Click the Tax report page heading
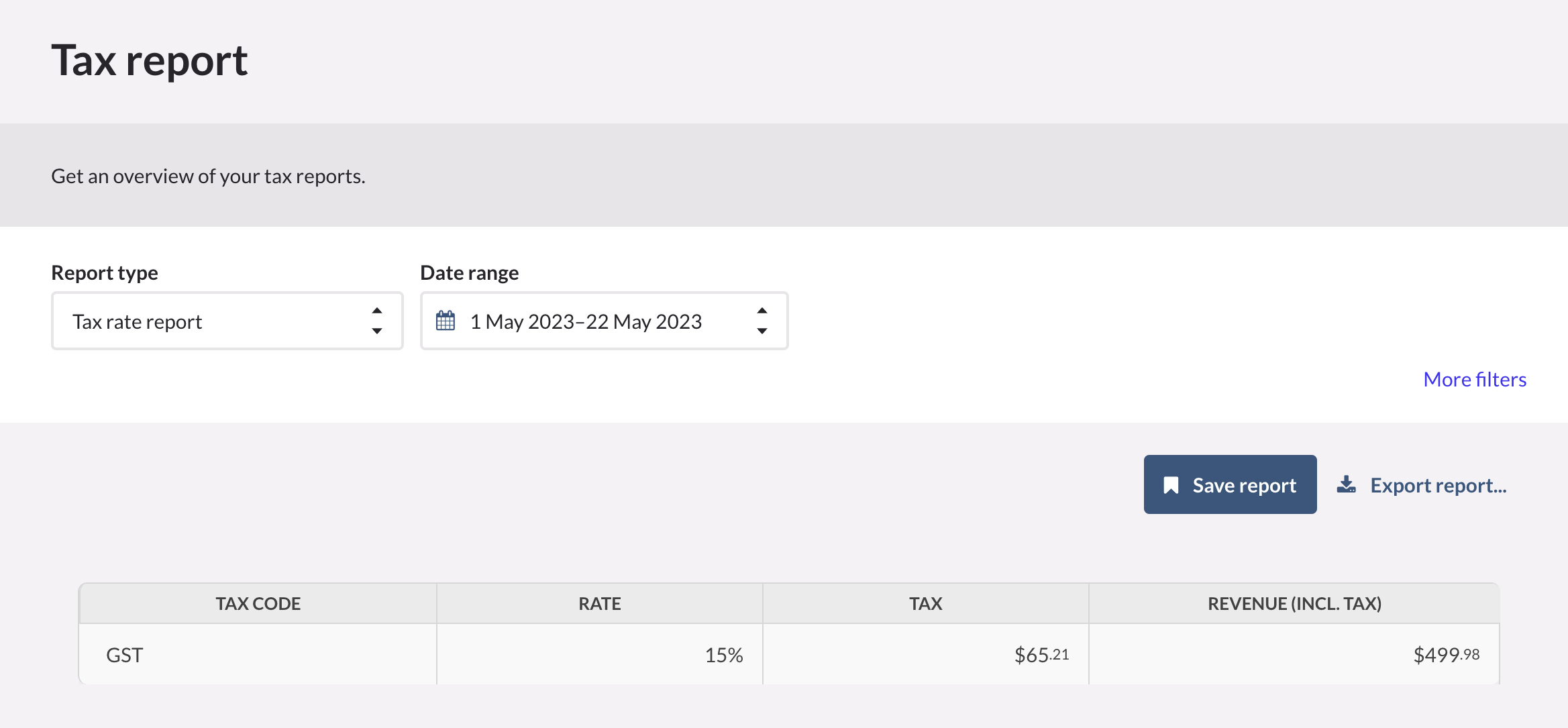 coord(150,60)
